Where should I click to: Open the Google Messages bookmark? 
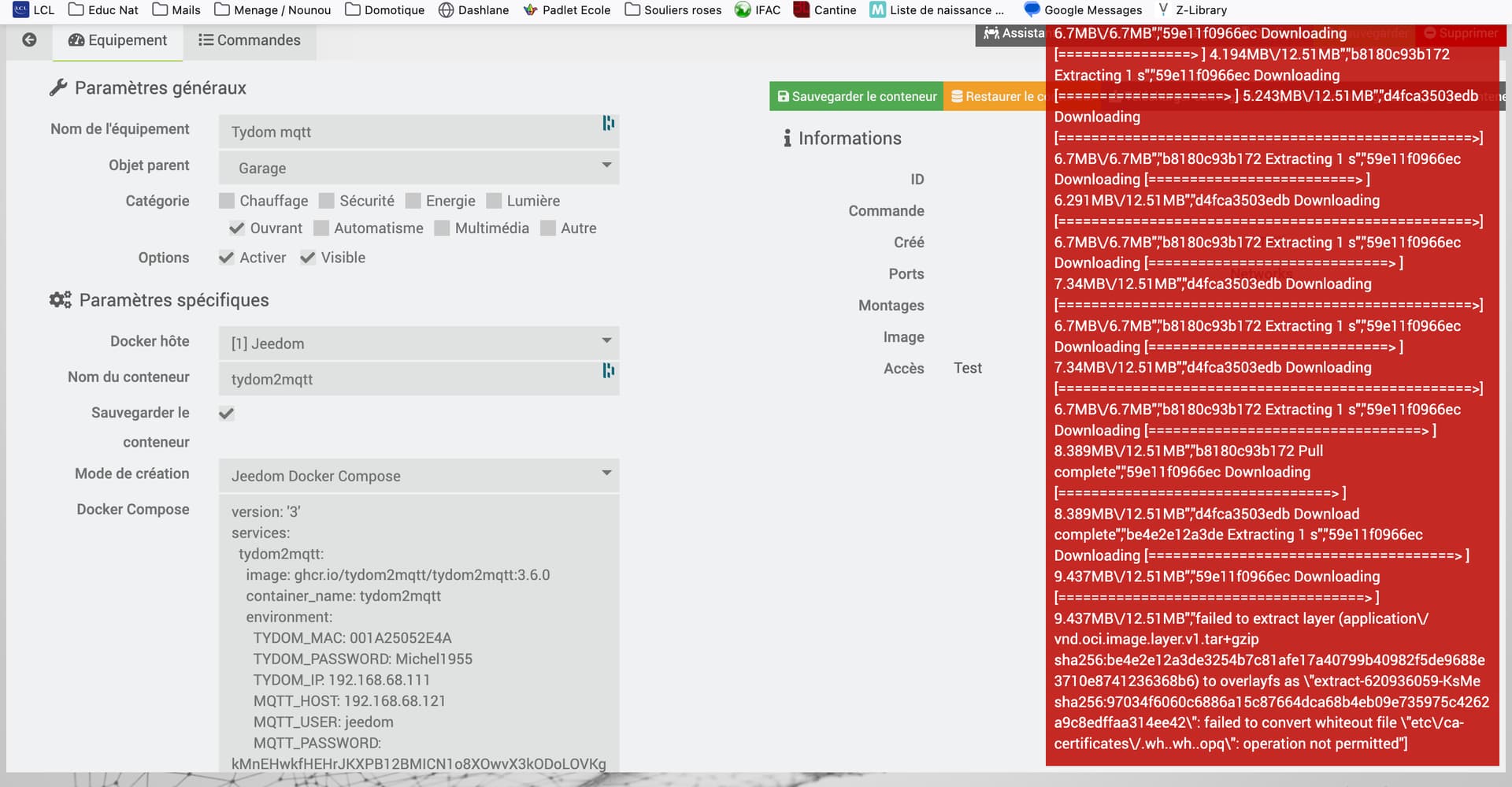coord(1083,10)
